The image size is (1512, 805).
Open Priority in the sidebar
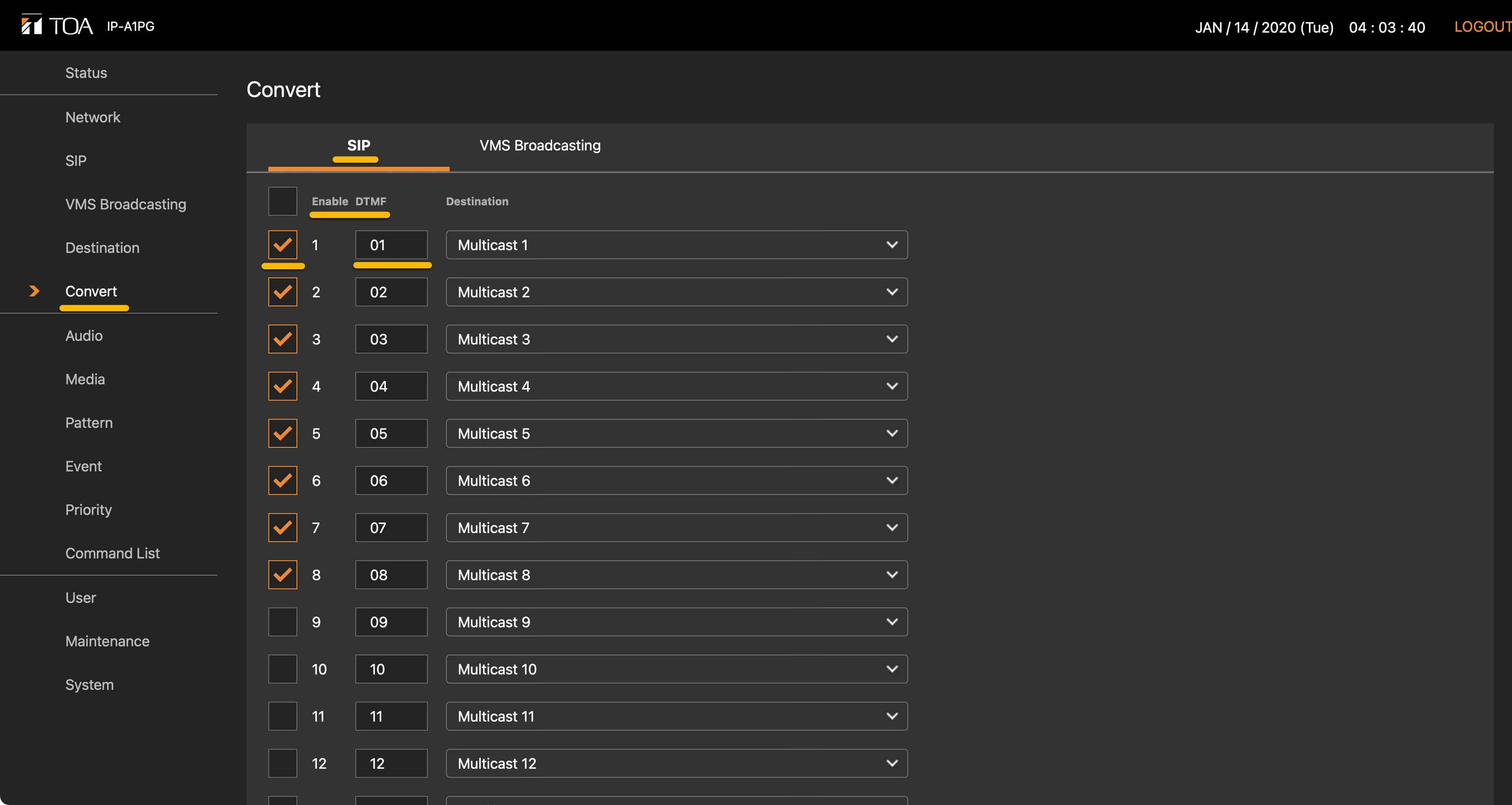point(89,509)
